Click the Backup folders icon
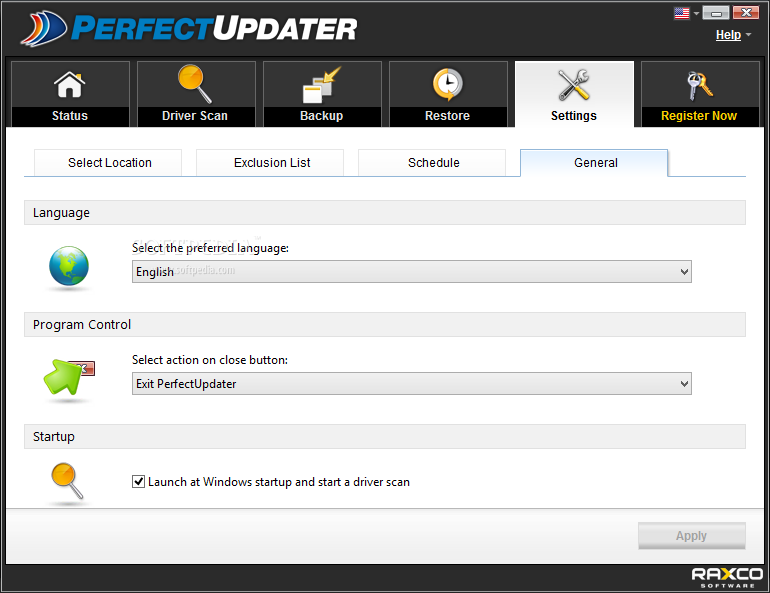Image resolution: width=770 pixels, height=593 pixels. pos(322,84)
